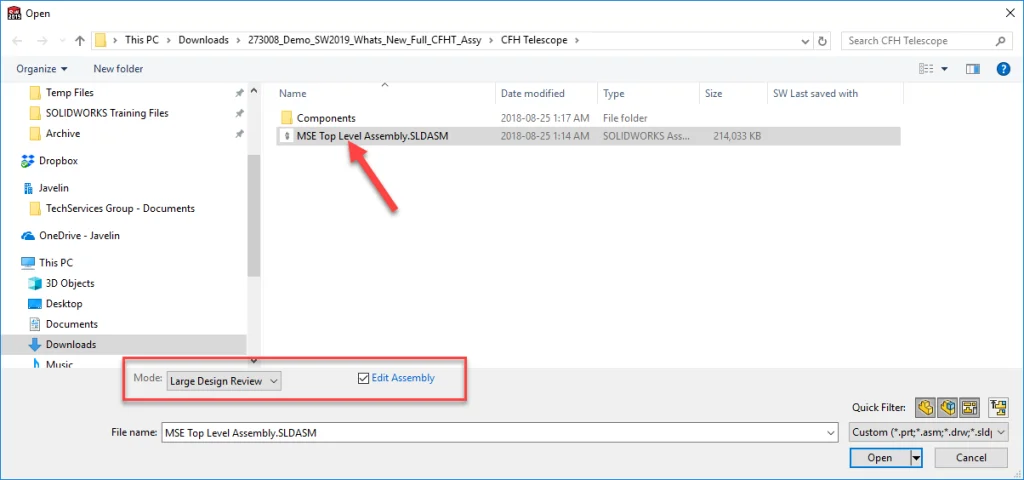Screen dimensions: 1024x480
Task: Go up one folder level with the up arrow
Action: point(80,40)
